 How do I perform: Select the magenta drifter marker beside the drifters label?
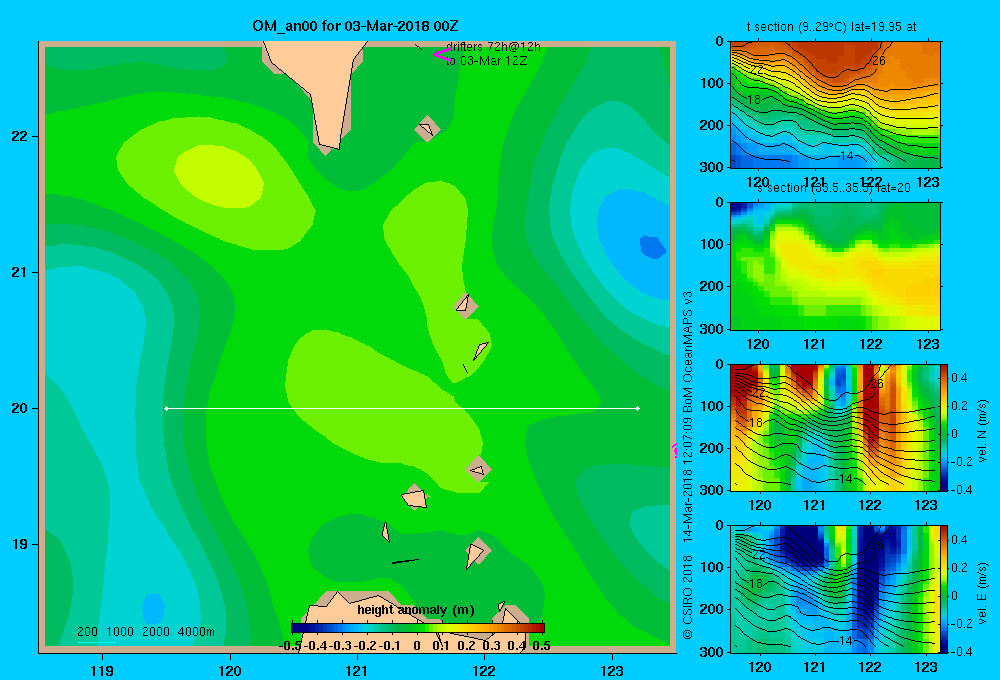tap(441, 55)
